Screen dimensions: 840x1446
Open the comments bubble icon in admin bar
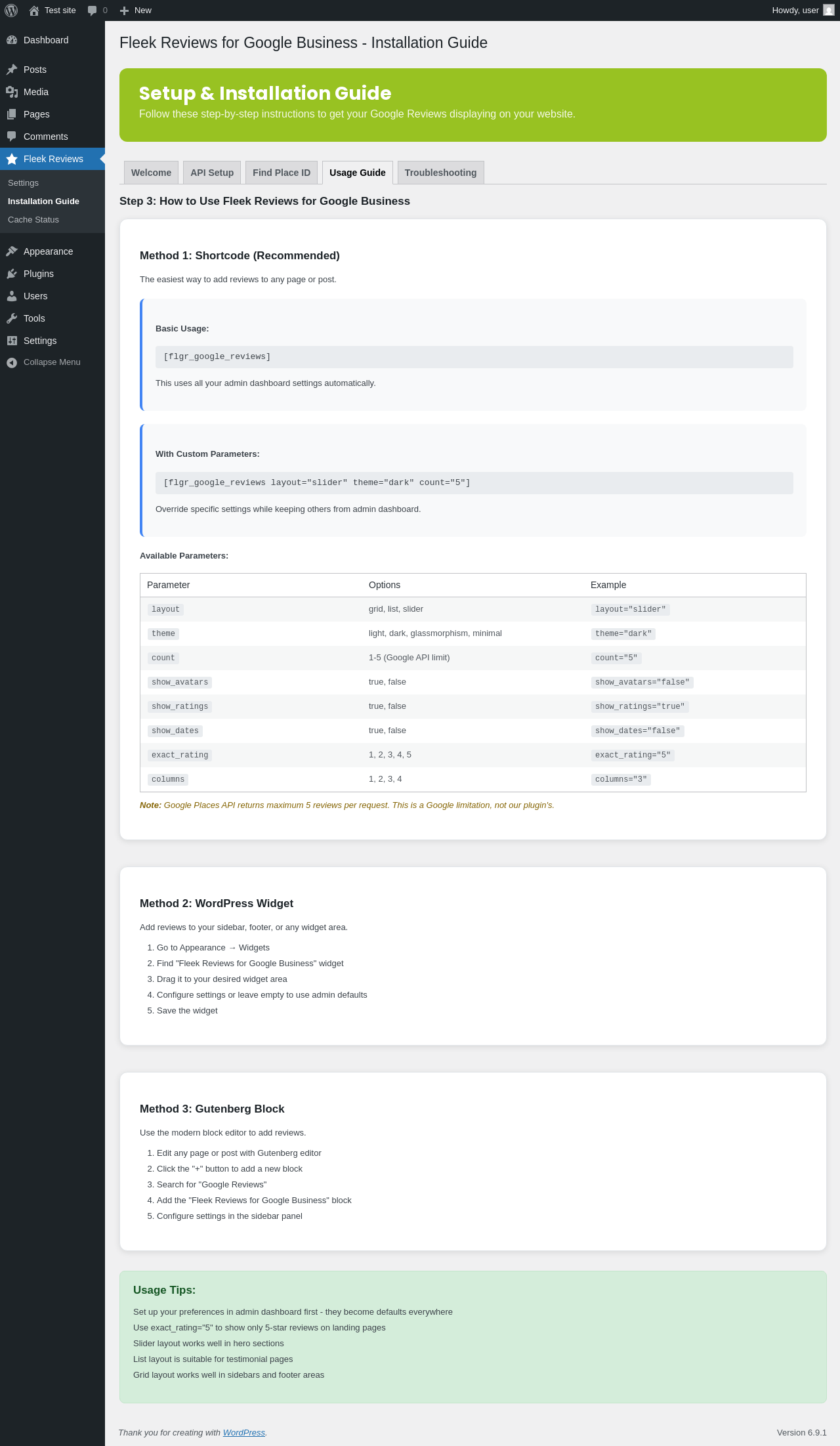pyautogui.click(x=93, y=11)
